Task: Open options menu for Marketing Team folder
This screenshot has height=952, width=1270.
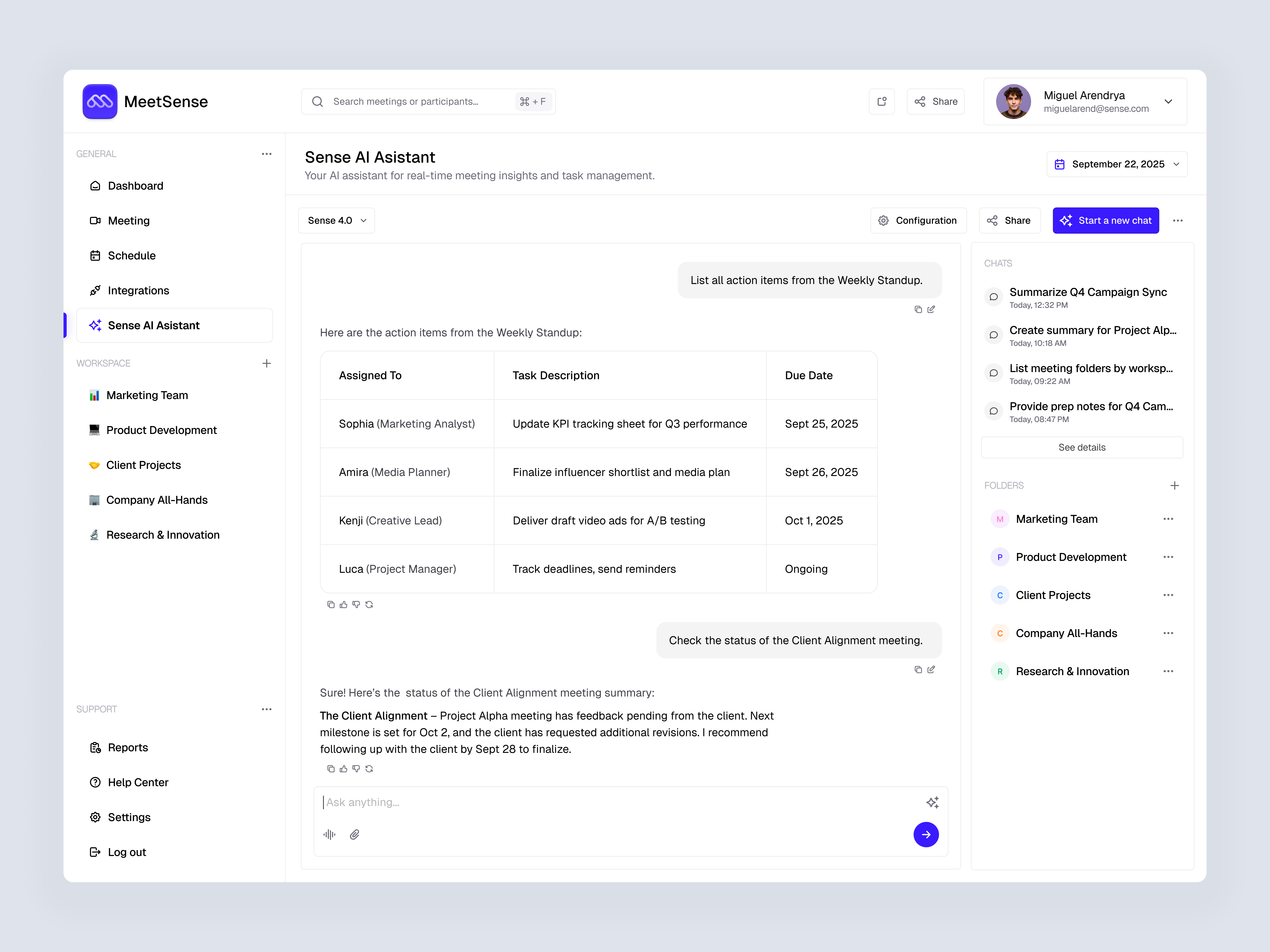Action: coord(1168,519)
